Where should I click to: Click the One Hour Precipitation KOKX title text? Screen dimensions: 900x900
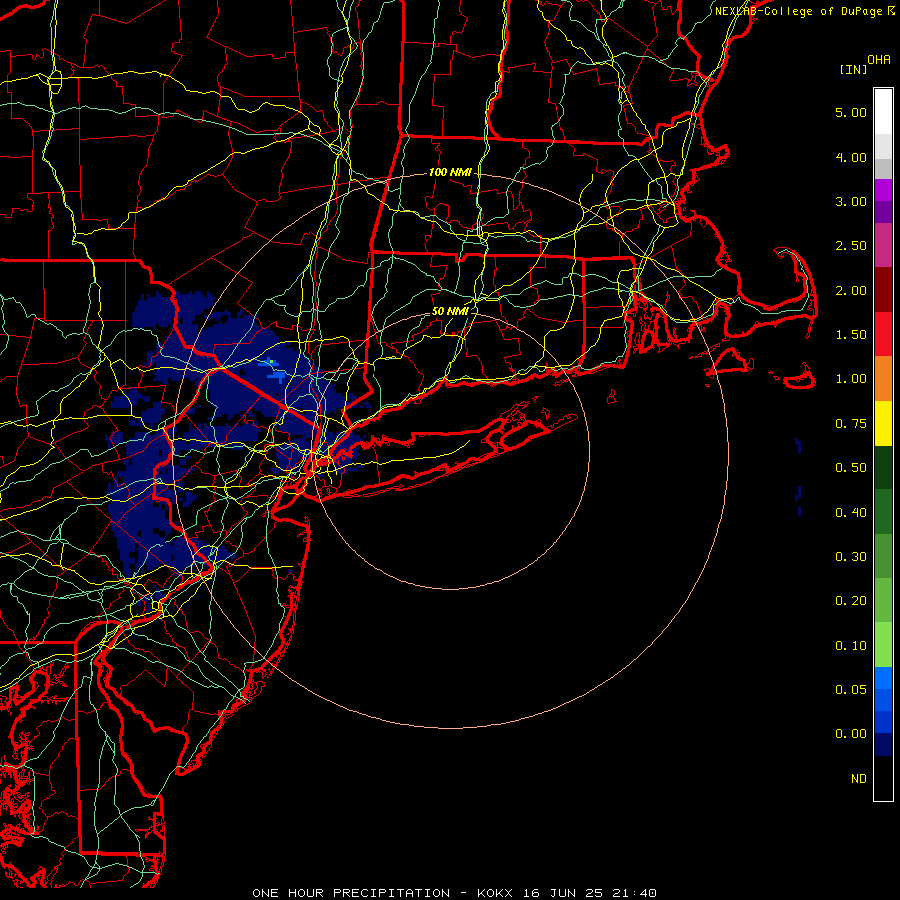pos(454,893)
